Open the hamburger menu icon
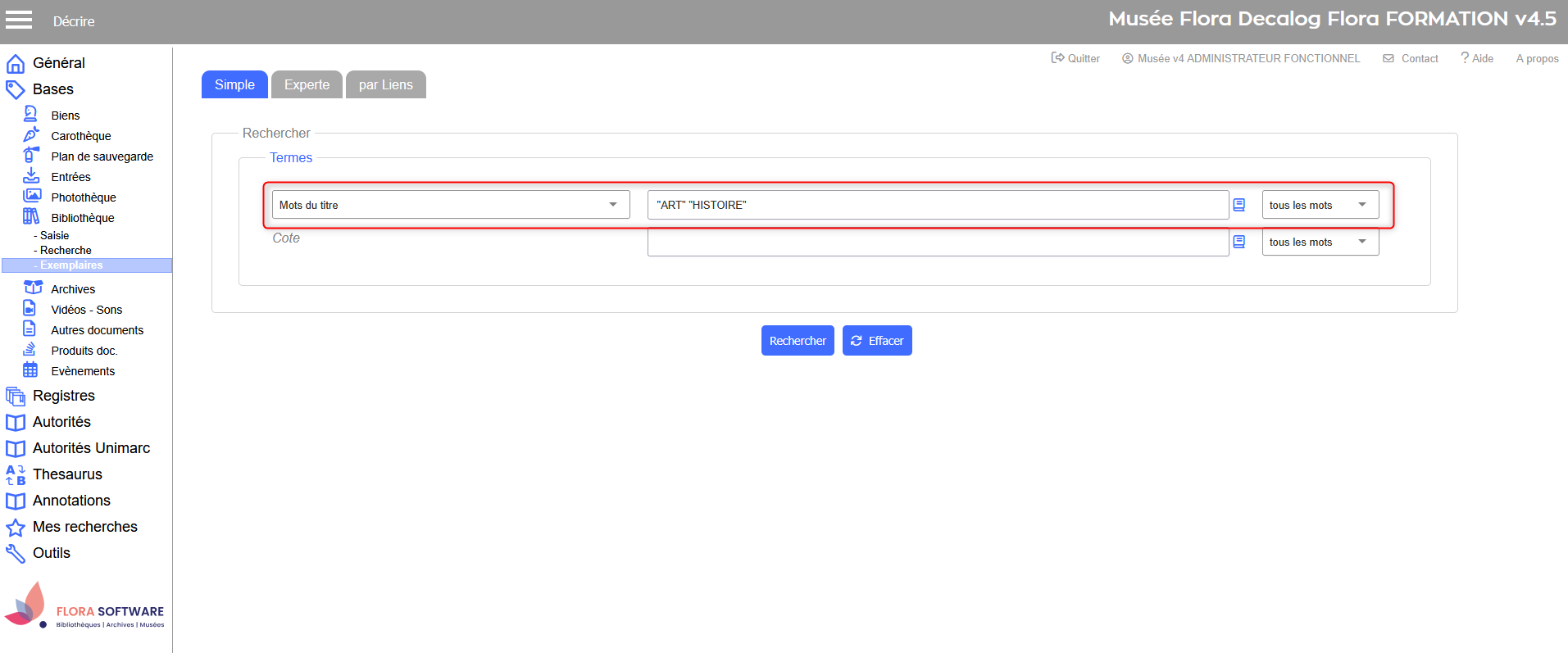1568x653 pixels. 19,20
